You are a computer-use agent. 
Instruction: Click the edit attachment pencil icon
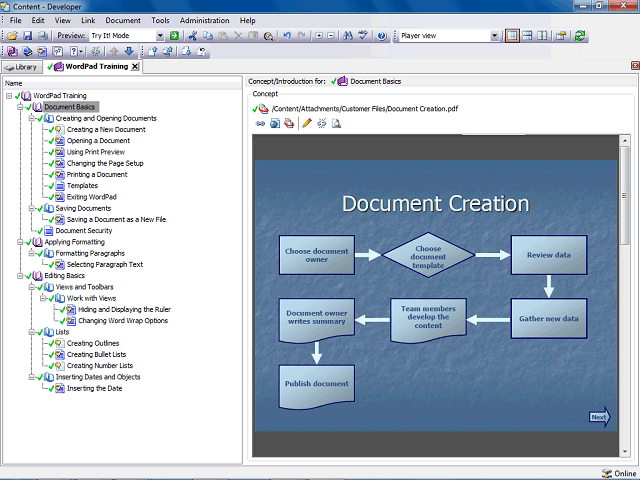(x=307, y=123)
